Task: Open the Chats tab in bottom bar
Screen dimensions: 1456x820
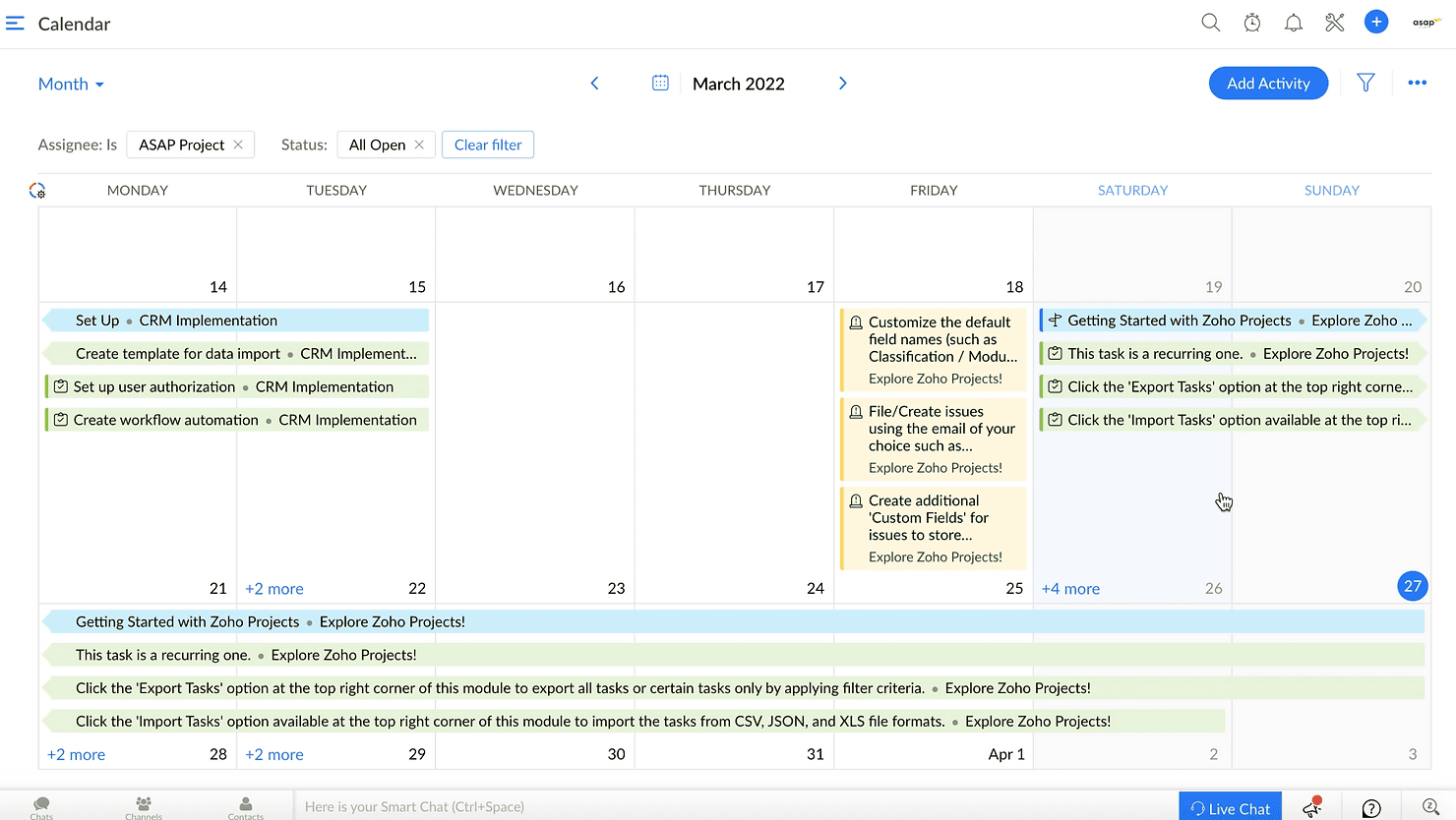Action: pyautogui.click(x=41, y=807)
